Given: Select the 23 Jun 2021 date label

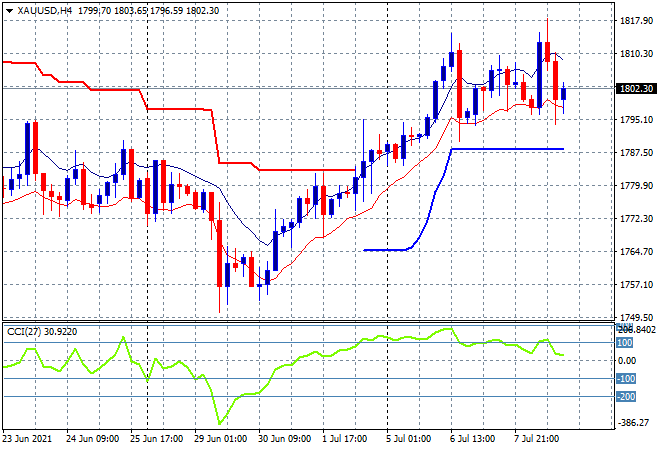Looking at the screenshot, I should click(x=27, y=439).
